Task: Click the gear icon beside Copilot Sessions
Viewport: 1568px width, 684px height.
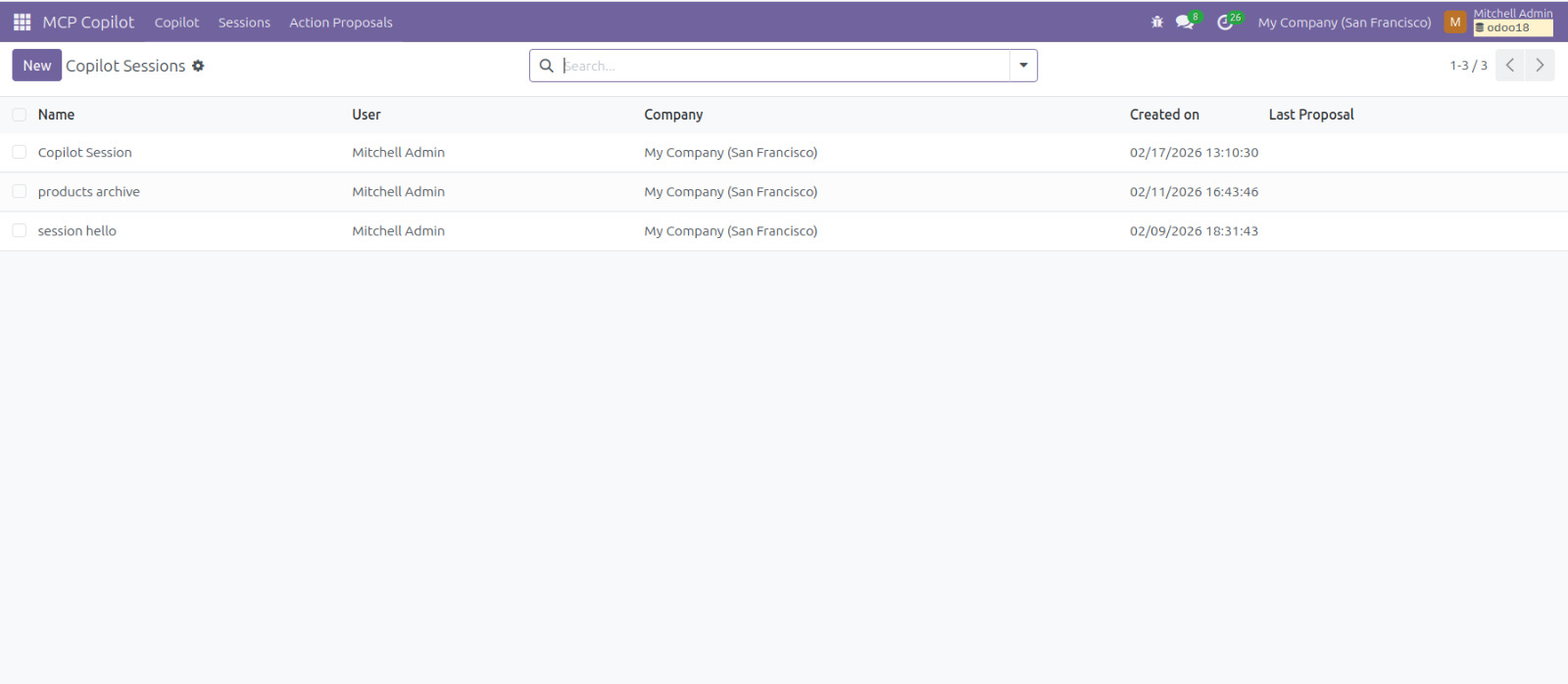Action: 198,66
